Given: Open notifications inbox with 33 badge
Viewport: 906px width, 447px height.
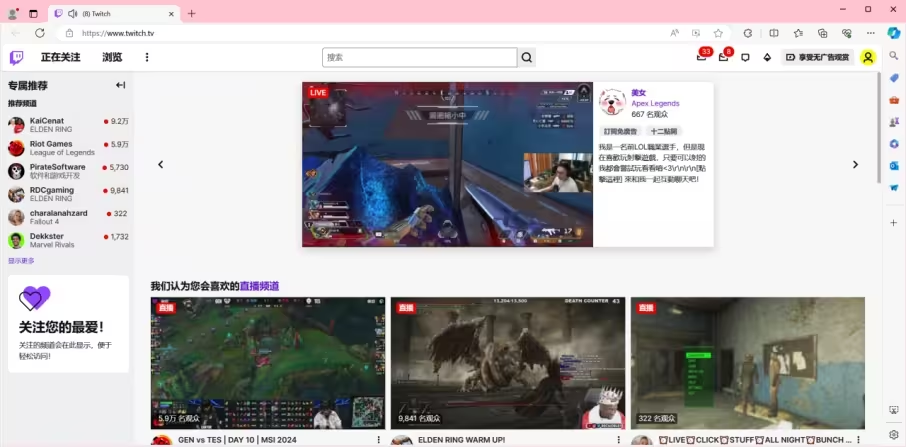Looking at the screenshot, I should coord(701,57).
